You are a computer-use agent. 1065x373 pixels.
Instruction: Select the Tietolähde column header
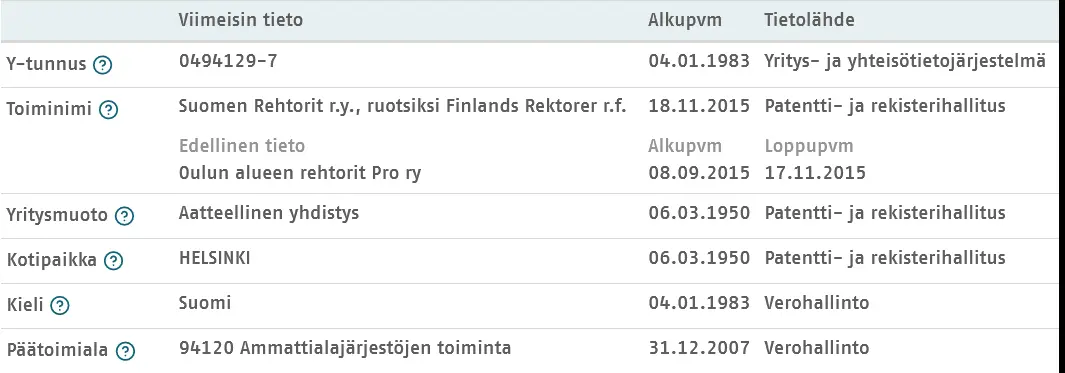810,20
